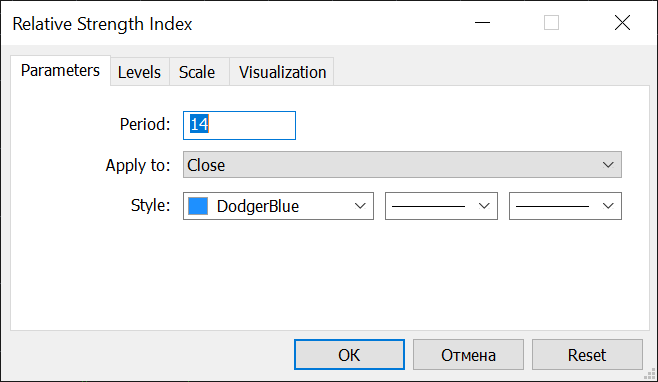Minimize the Relative Strength Index window
The width and height of the screenshot is (658, 382).
pyautogui.click(x=482, y=23)
